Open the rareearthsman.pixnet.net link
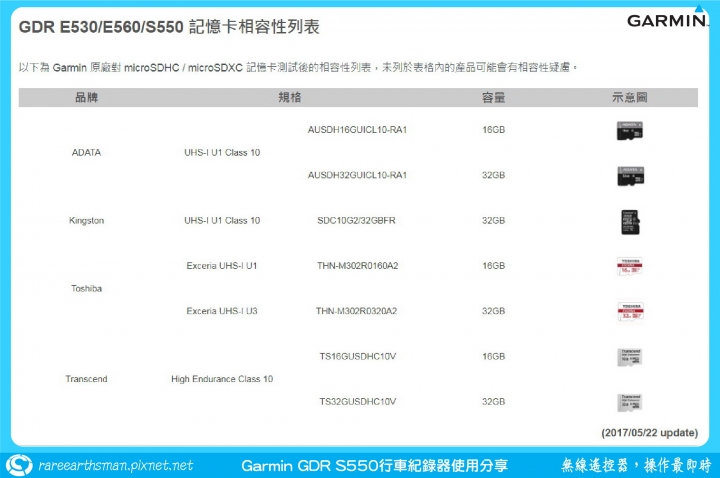Screen dimensions: 720x478 point(116,465)
